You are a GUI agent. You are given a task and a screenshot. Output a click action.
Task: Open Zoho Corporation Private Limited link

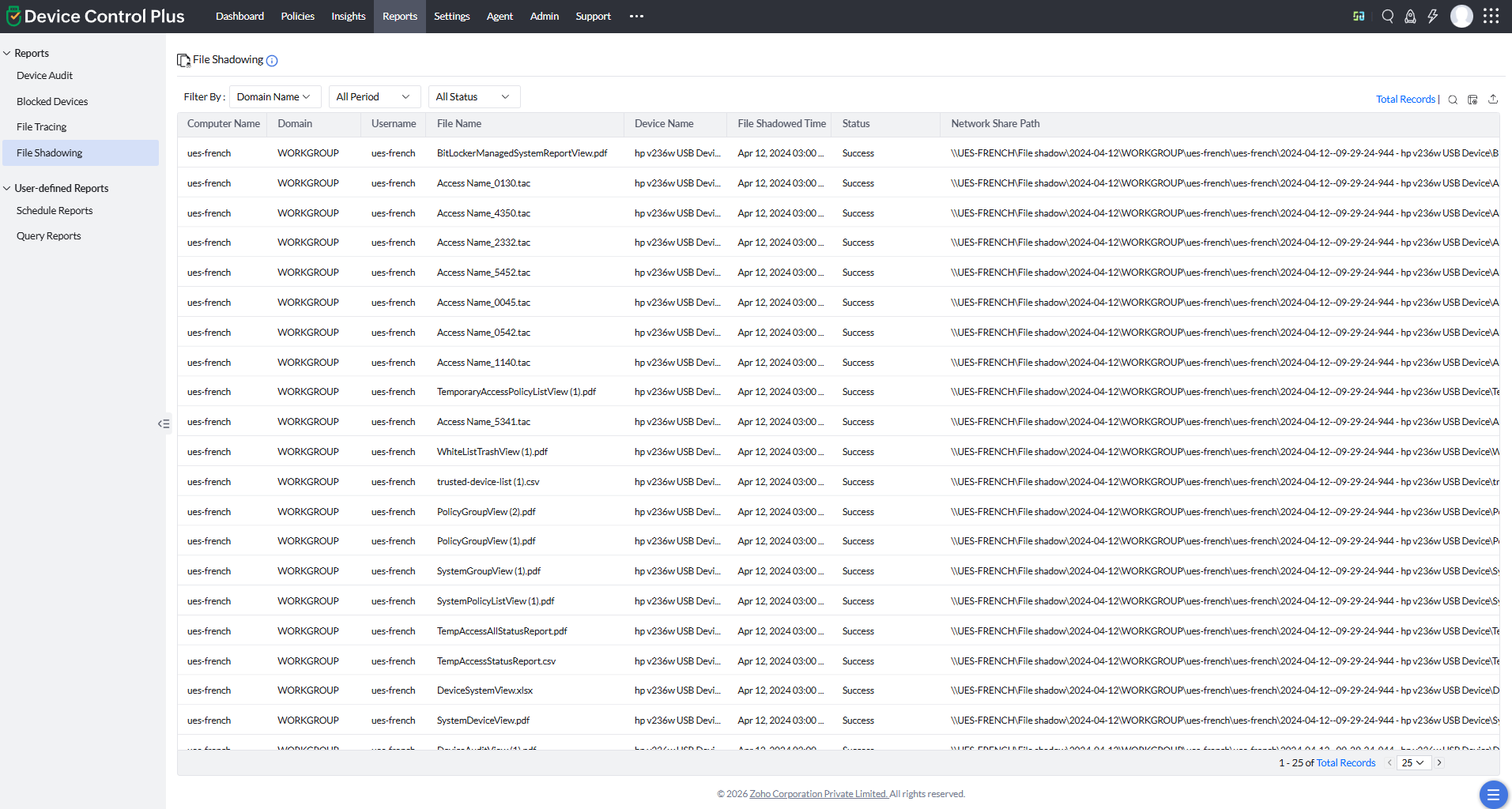819,794
